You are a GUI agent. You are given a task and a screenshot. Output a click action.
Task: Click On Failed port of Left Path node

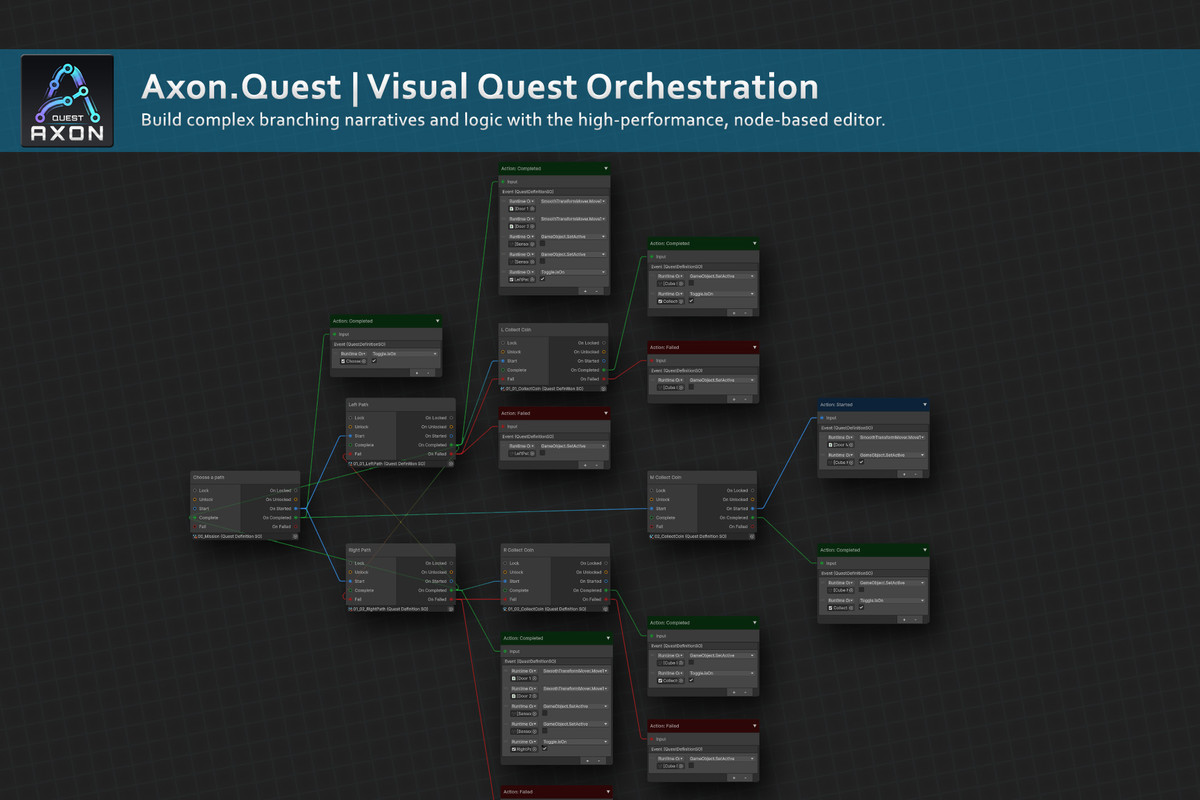(452, 454)
